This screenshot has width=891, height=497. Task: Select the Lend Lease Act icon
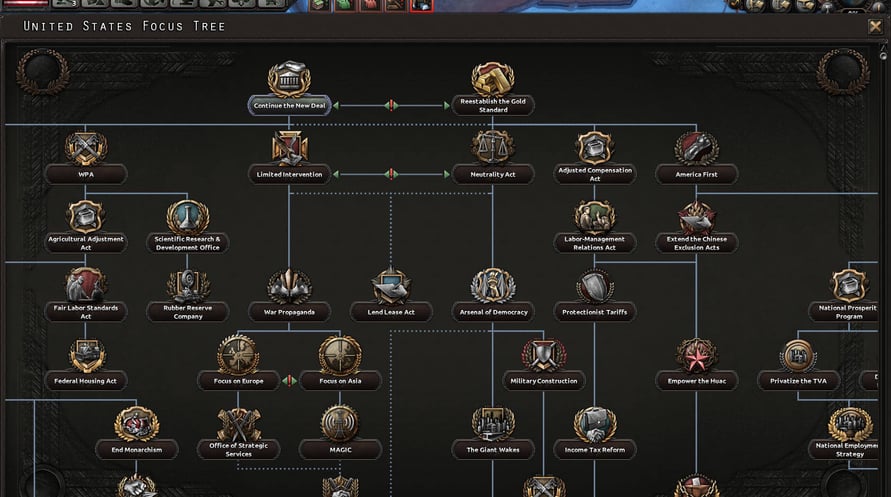click(x=391, y=286)
